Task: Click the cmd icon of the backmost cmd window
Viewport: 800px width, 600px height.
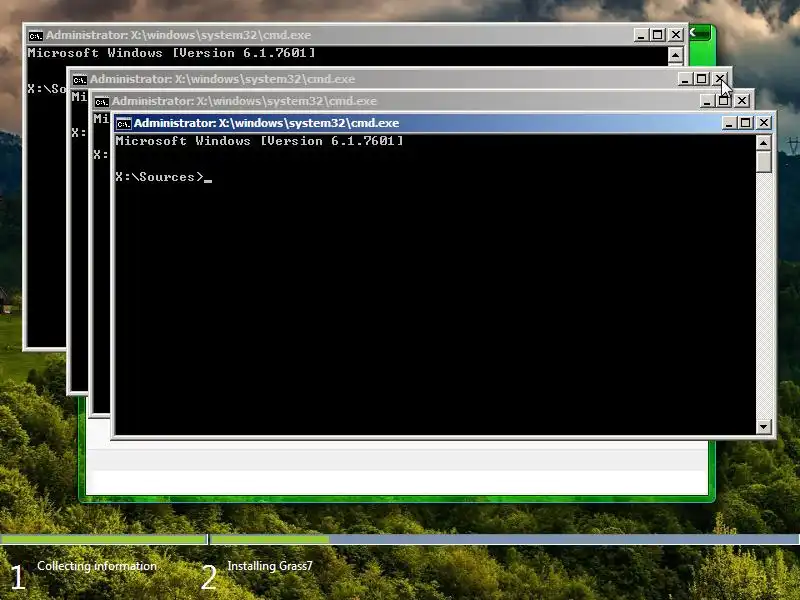Action: tap(36, 36)
